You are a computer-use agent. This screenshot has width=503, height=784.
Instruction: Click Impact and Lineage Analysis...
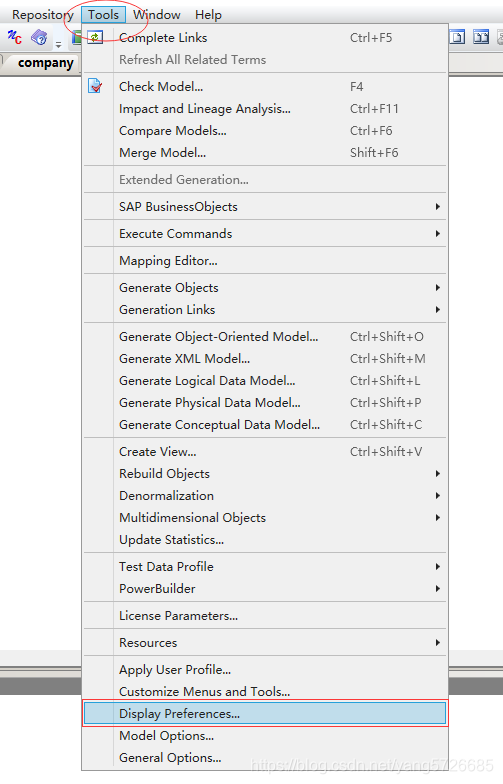click(x=265, y=108)
